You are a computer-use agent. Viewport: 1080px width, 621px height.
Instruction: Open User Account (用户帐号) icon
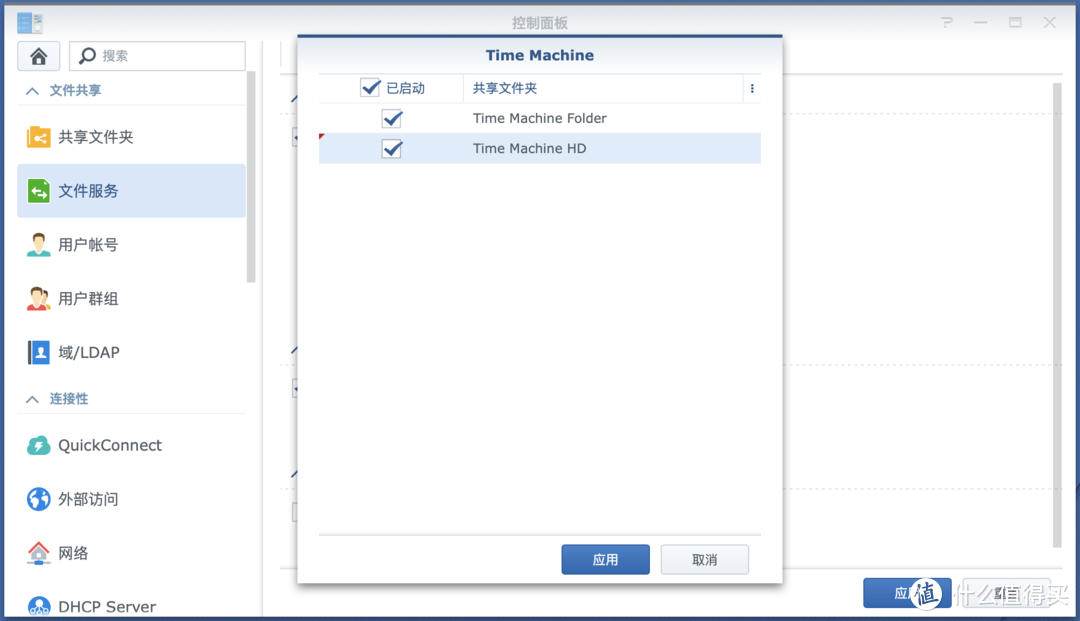coord(39,244)
